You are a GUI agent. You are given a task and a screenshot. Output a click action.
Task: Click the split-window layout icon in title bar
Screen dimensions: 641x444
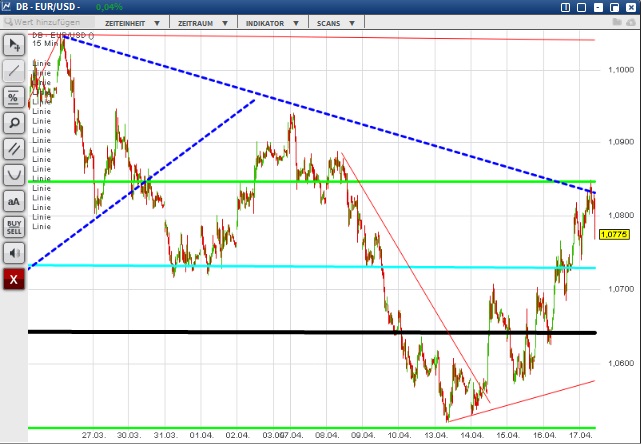(x=565, y=7)
